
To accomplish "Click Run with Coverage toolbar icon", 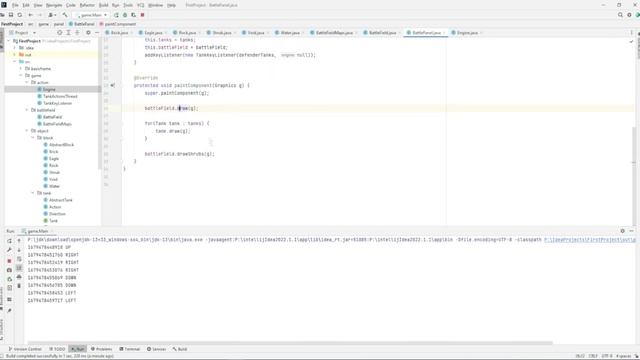I will 133,15.
